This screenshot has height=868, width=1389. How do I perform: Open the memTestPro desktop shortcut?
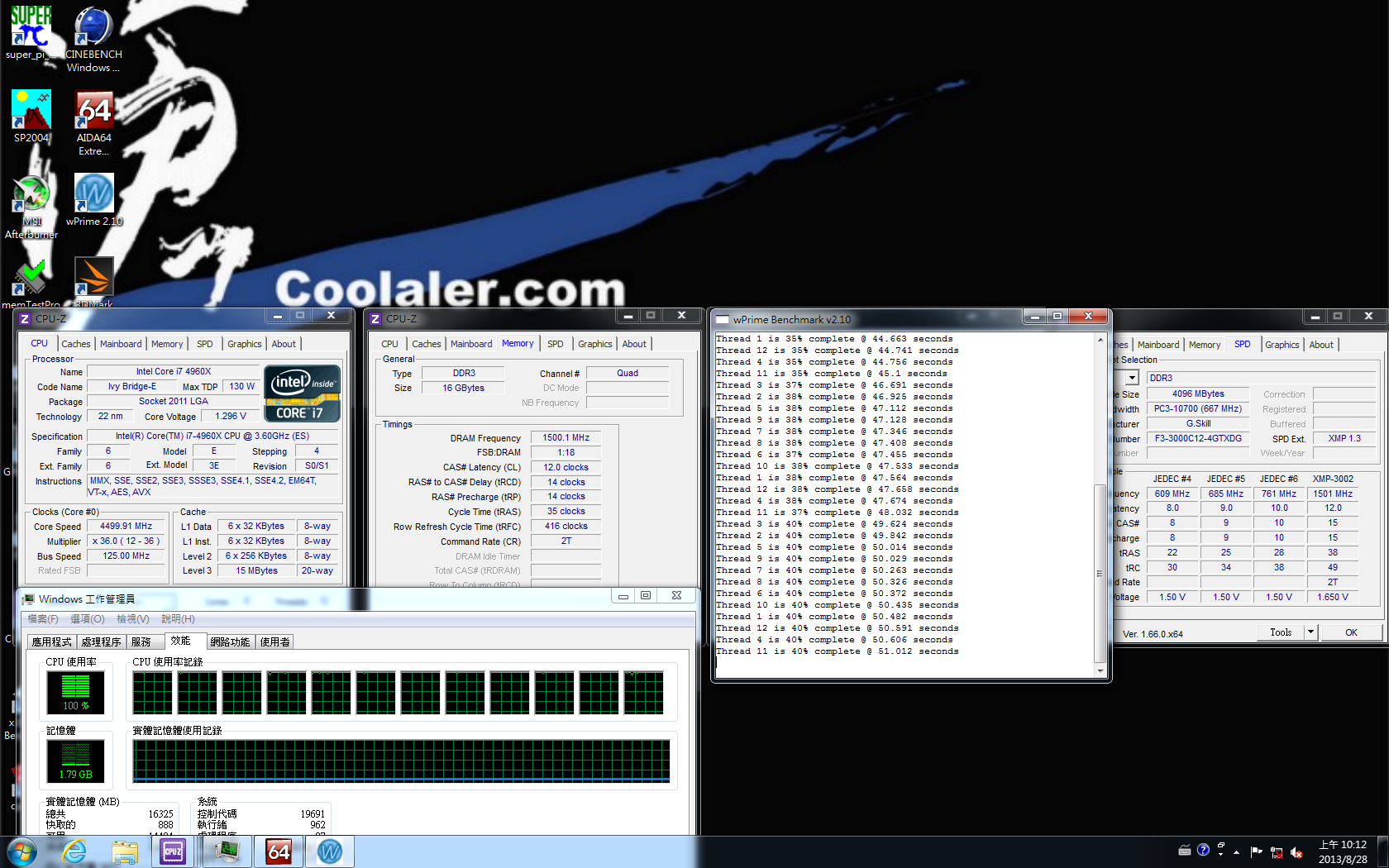coord(31,283)
